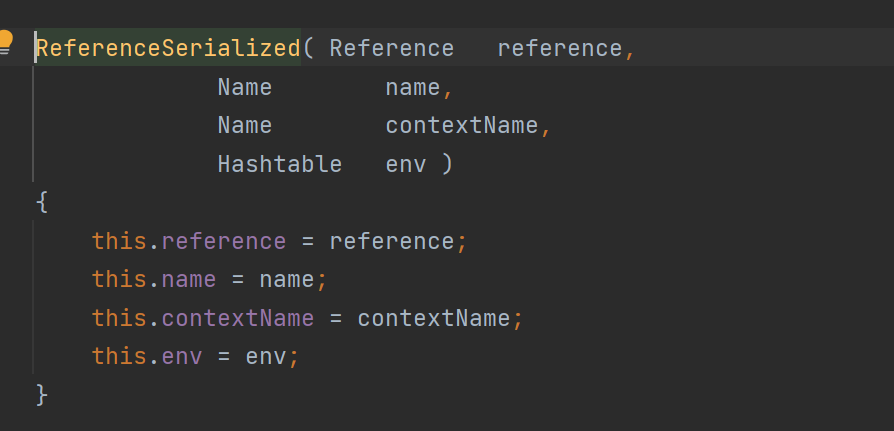Click the Name type before contextName parameter

244,125
